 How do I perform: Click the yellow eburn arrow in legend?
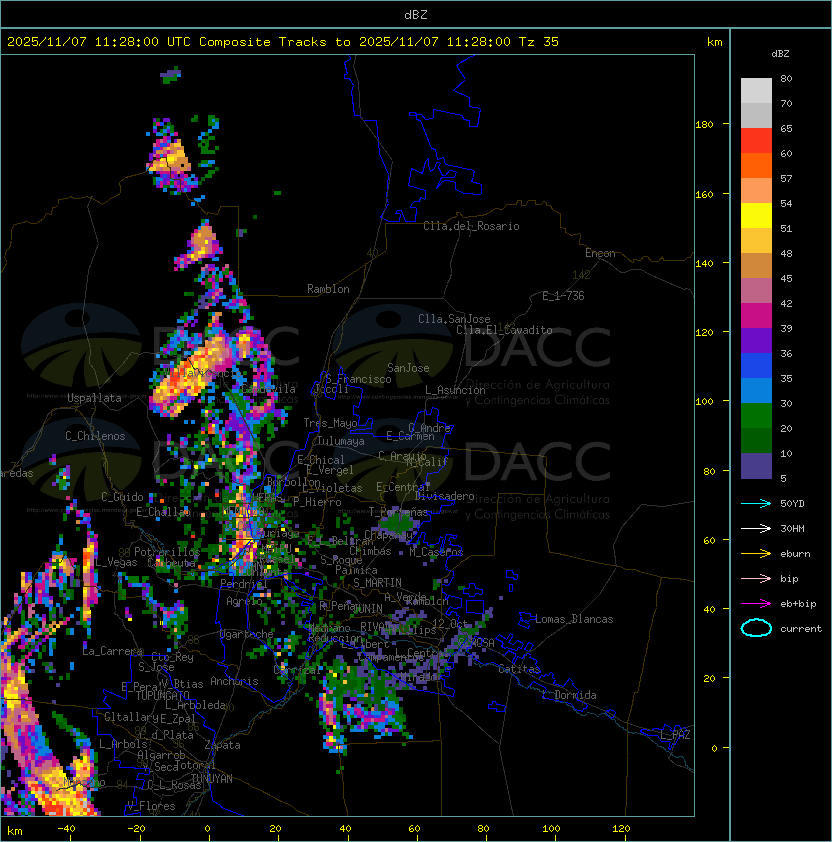point(756,554)
